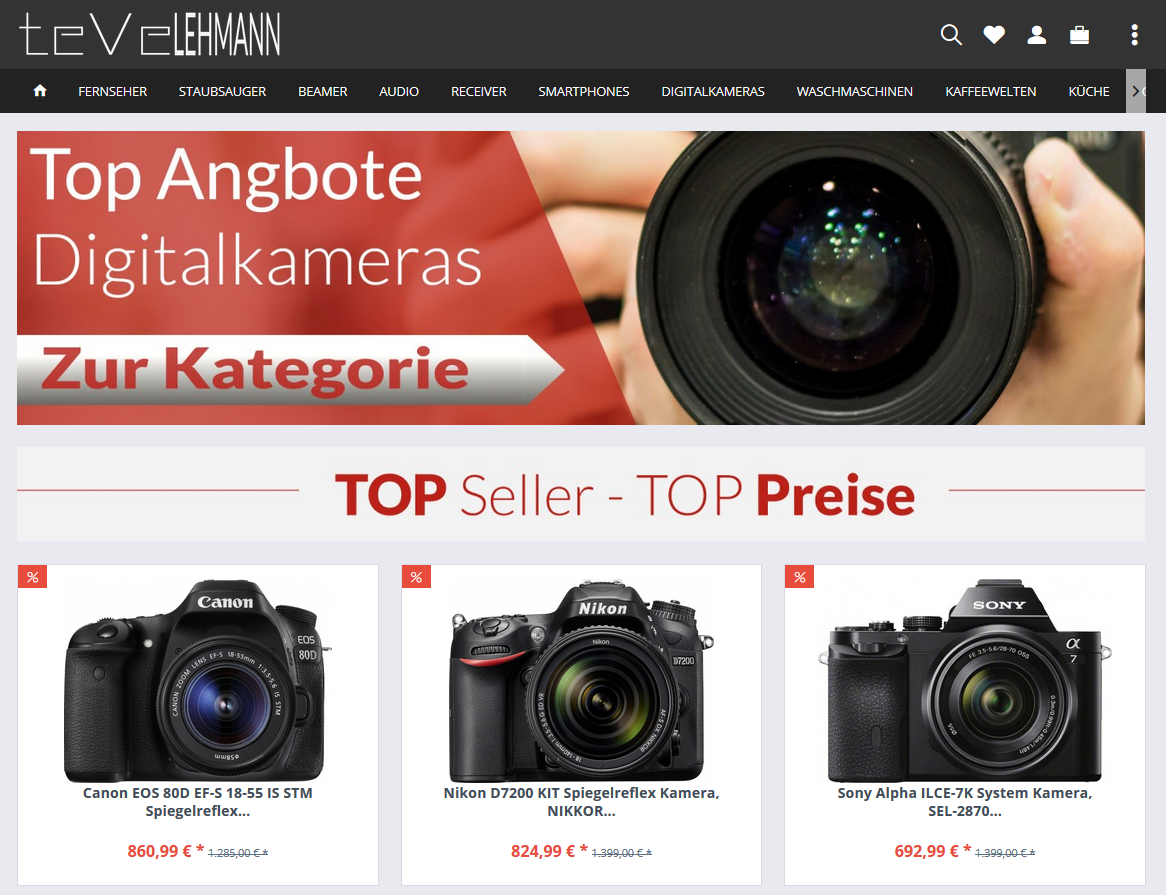
Task: Click the percent badge on Sony camera
Action: pos(799,577)
